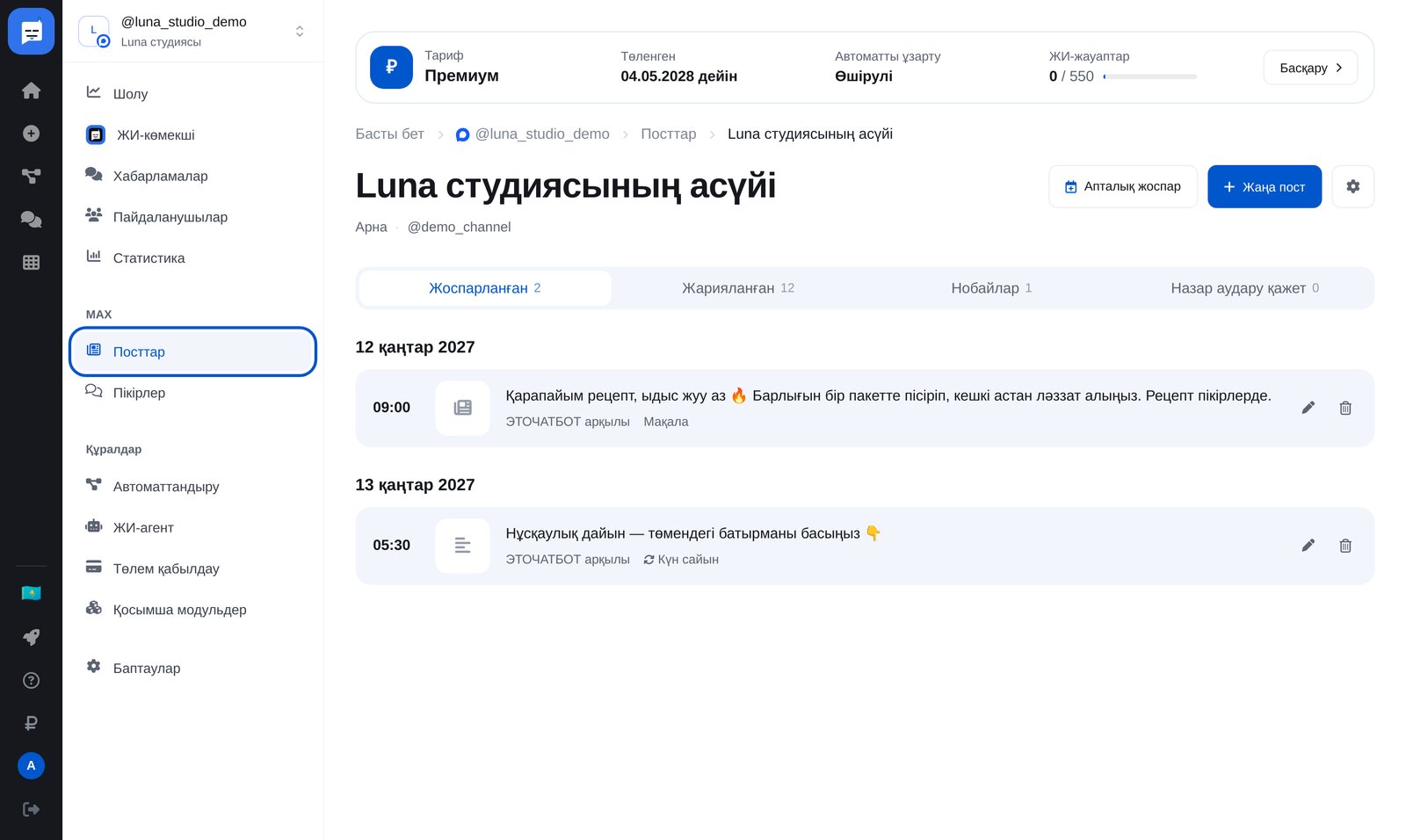The height and width of the screenshot is (840, 1406).
Task: Open Қосымша модульдер in the sidebar
Action: (193, 610)
